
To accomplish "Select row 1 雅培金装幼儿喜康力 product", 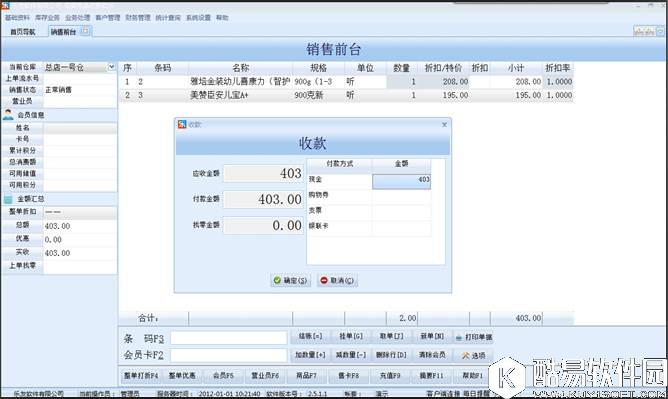I will (346, 81).
